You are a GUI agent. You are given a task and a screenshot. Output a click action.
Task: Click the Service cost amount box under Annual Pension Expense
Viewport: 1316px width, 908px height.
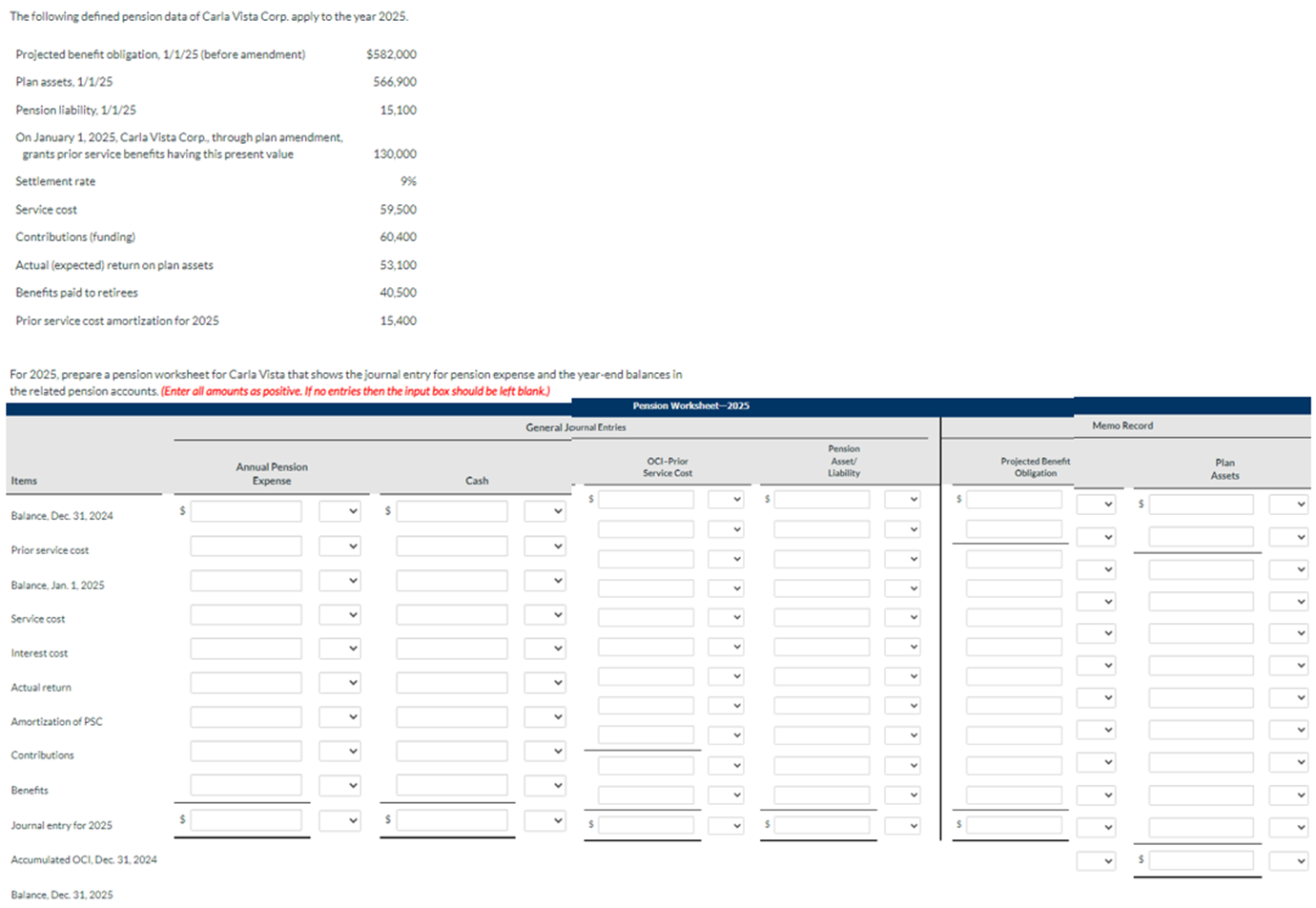246,613
